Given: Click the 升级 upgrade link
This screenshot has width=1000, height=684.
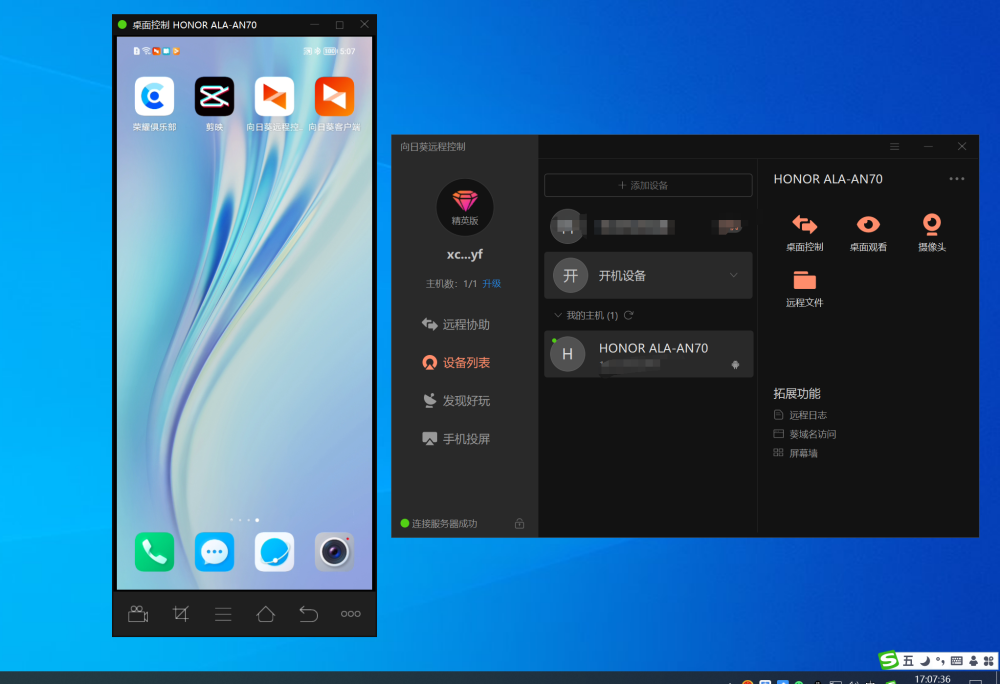Looking at the screenshot, I should 492,284.
